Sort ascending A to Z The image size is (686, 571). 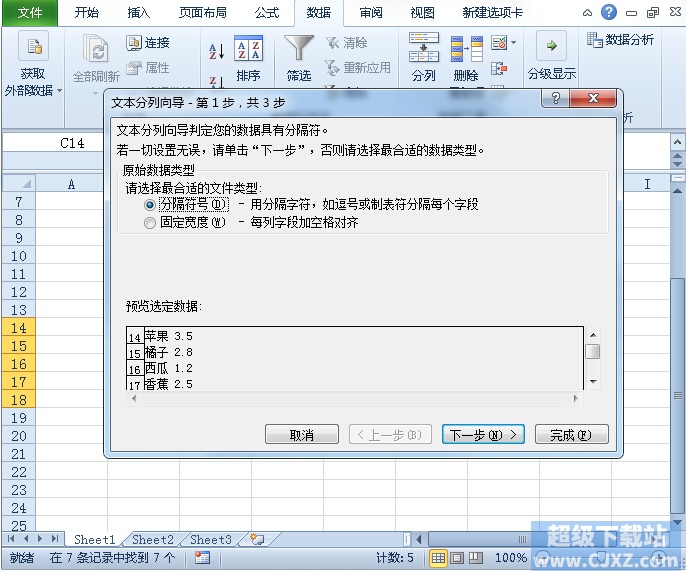(216, 51)
